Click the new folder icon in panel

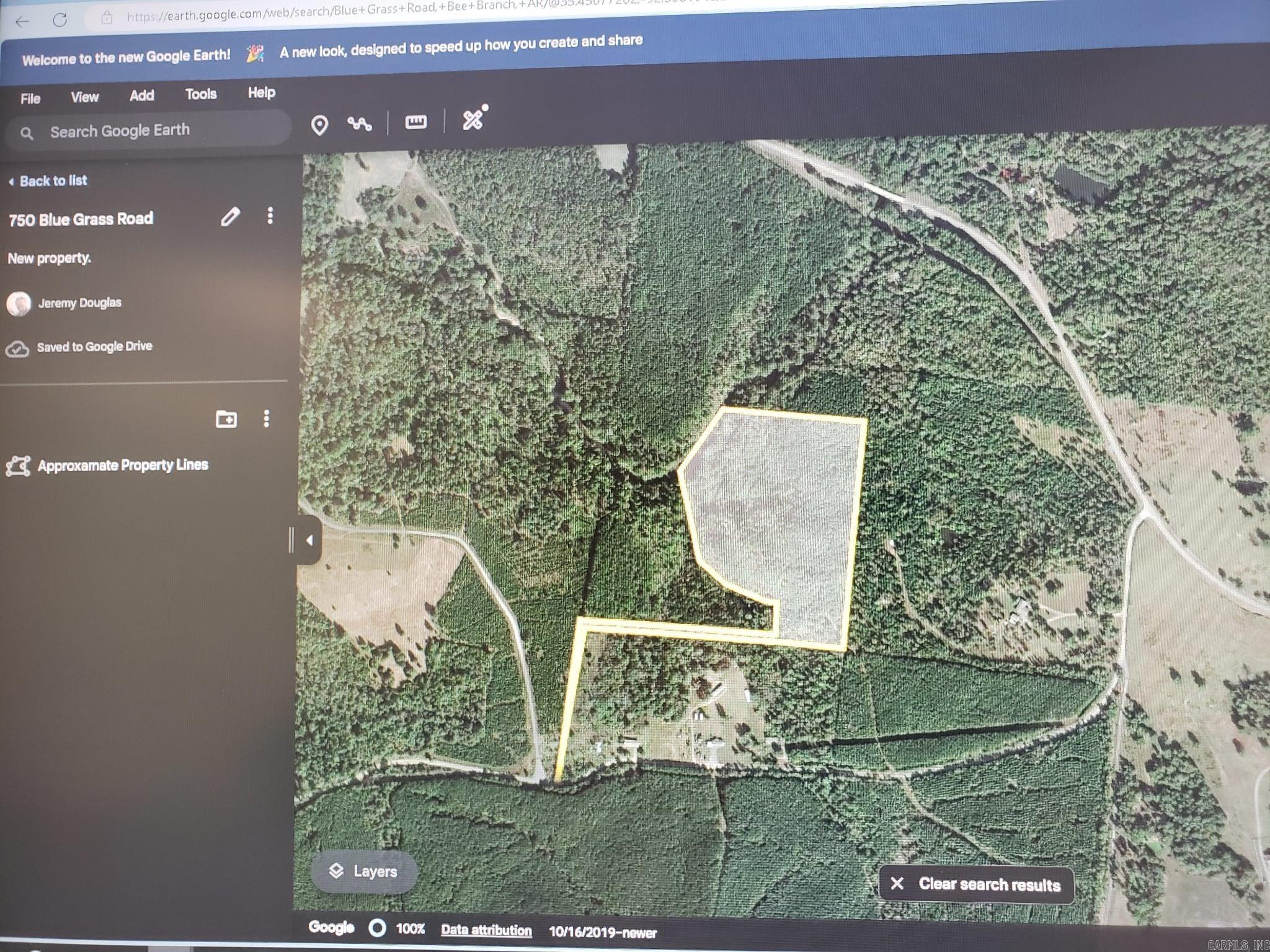point(226,419)
